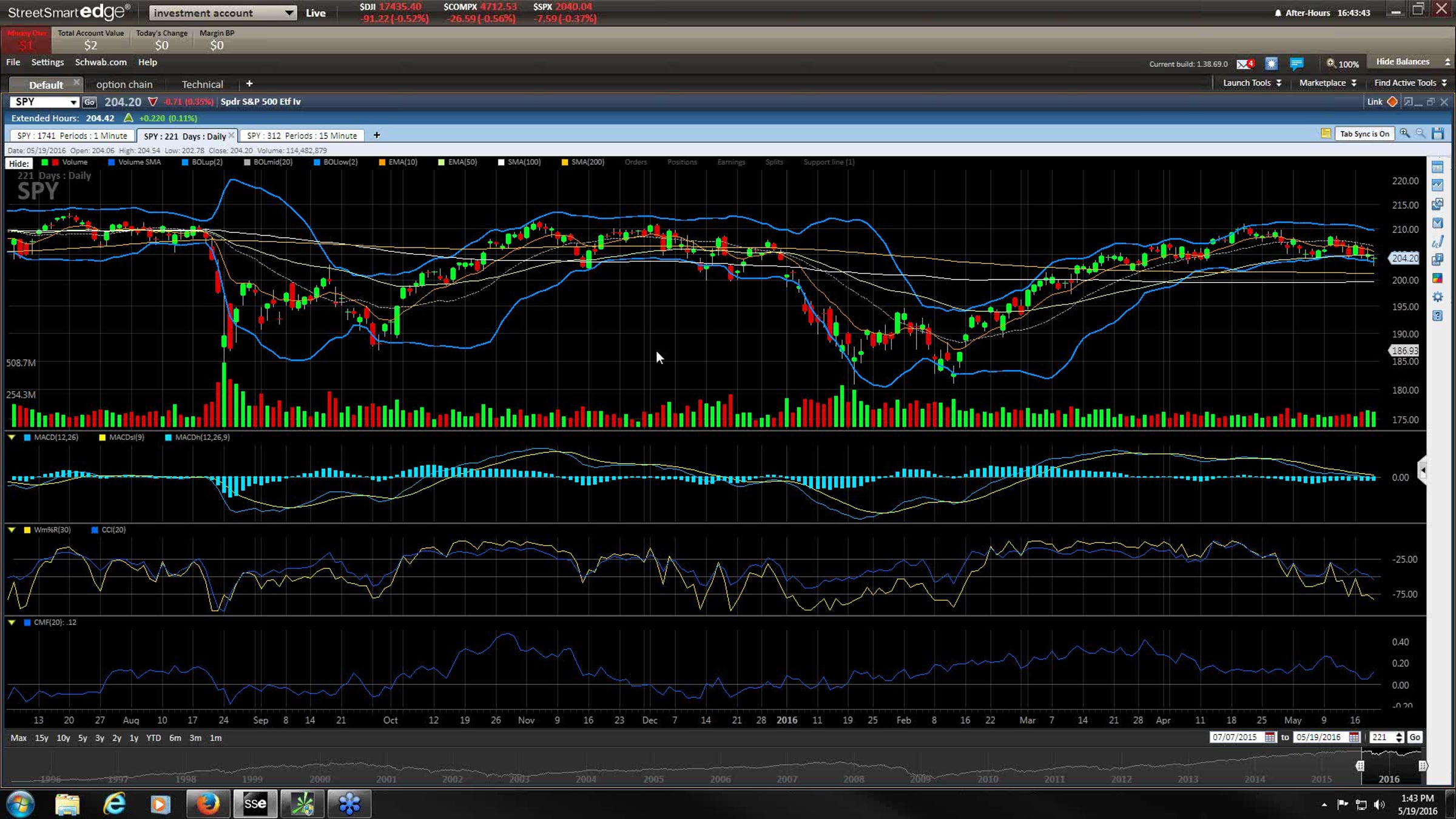Open the Settings menu

[47, 62]
